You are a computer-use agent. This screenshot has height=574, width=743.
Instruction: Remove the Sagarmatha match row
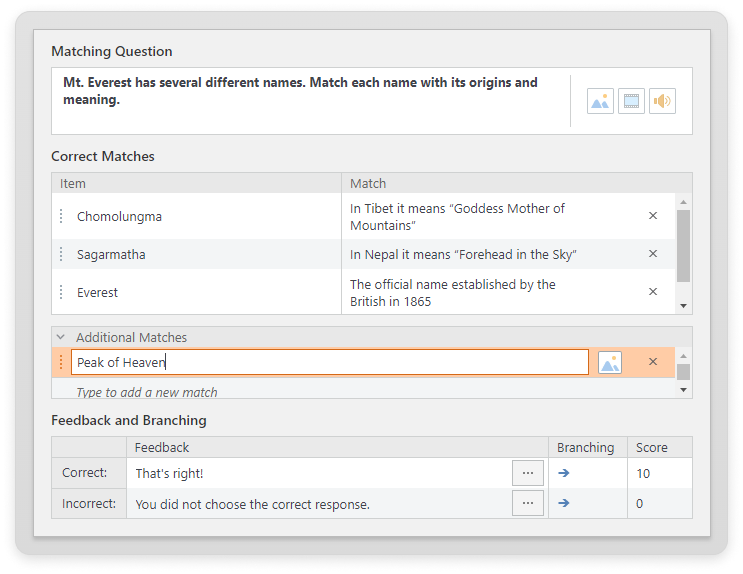tap(653, 254)
